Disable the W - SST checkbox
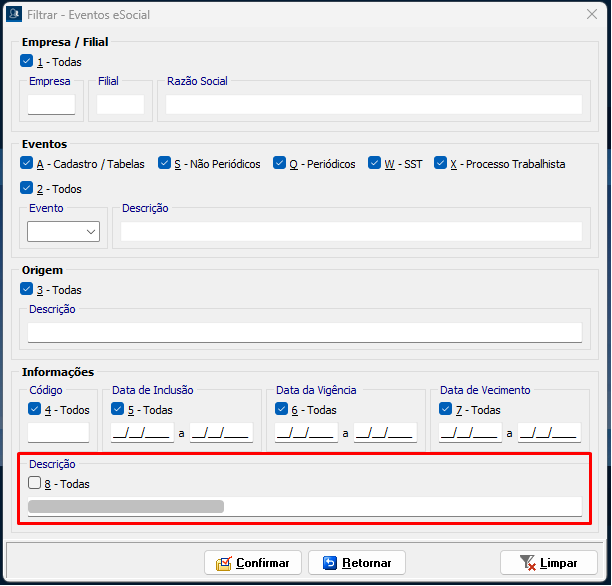 pos(375,163)
